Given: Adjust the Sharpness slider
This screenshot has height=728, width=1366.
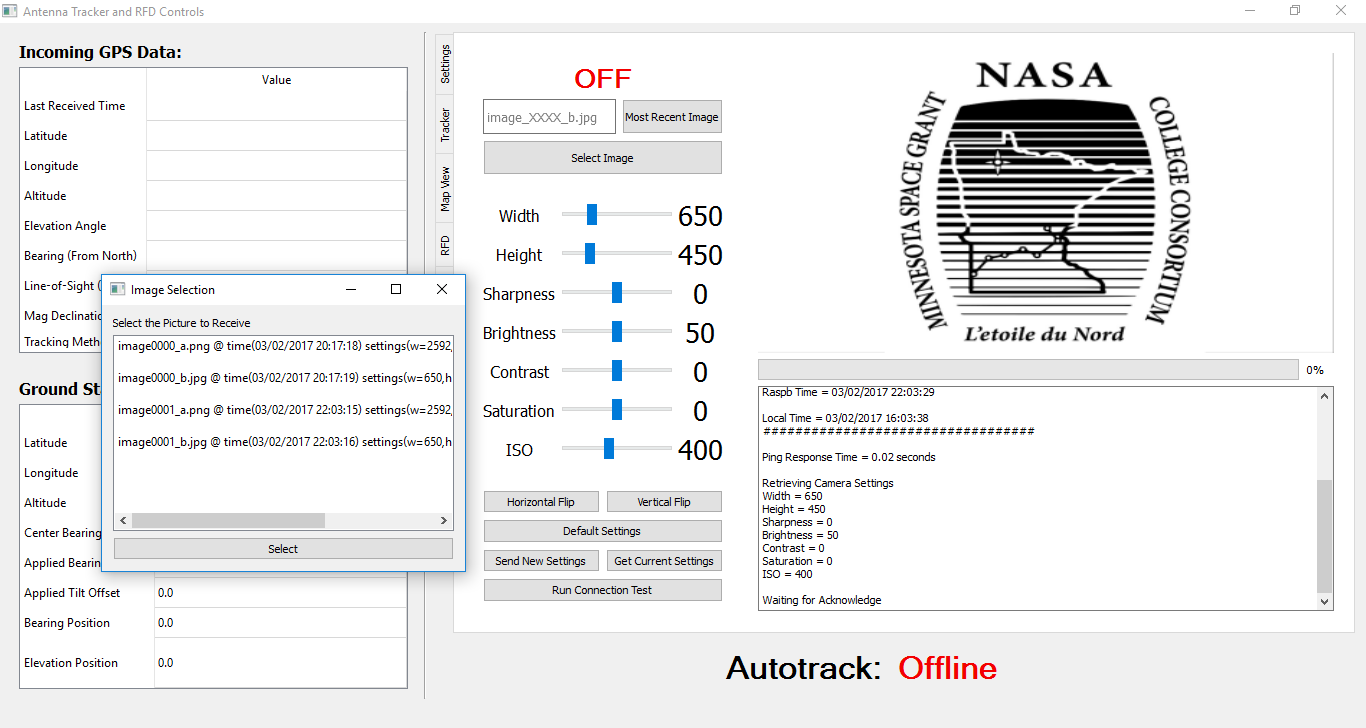Looking at the screenshot, I should click(617, 292).
